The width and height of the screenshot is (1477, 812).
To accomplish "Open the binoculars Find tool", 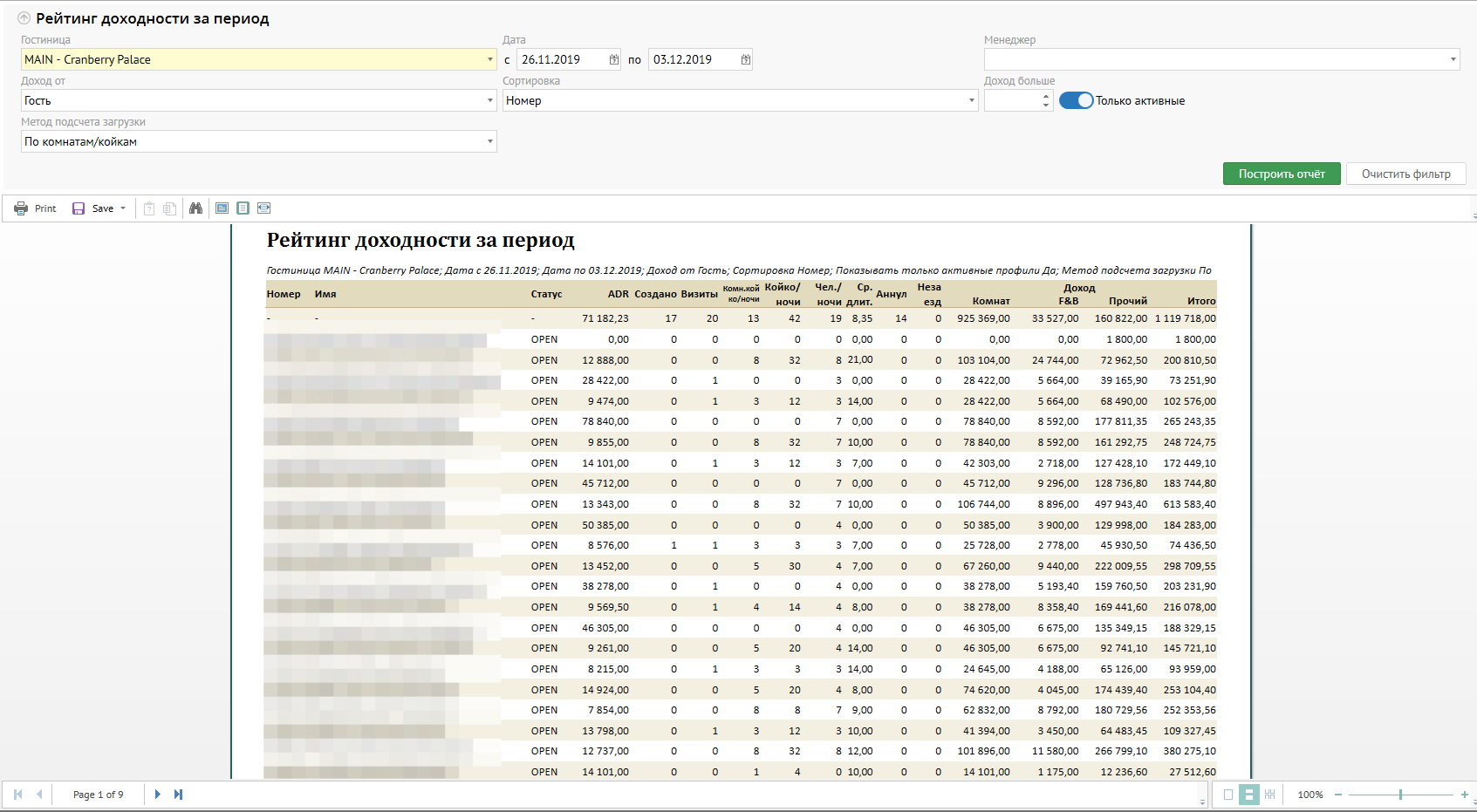I will [195, 208].
